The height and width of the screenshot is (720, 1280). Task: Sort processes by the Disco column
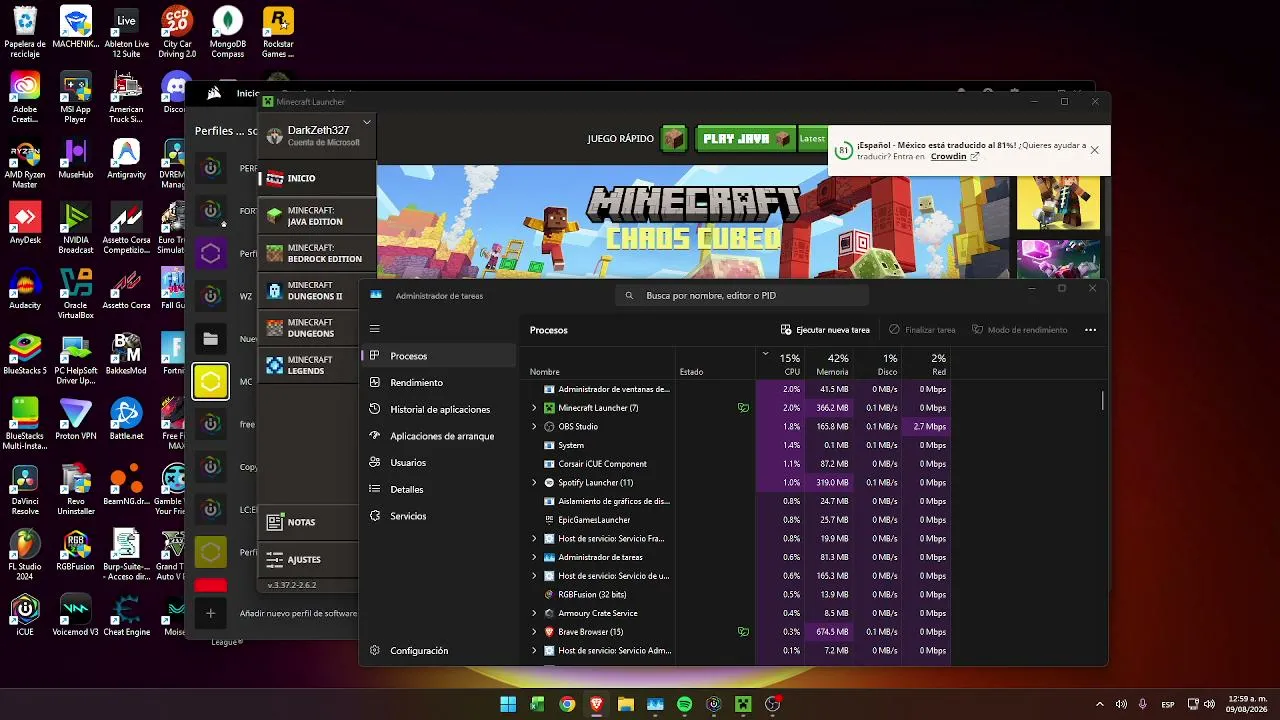[x=877, y=364]
